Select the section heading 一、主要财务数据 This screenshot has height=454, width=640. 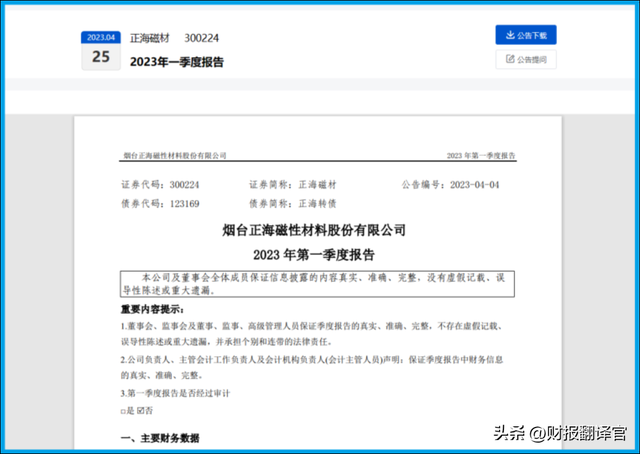coord(160,438)
